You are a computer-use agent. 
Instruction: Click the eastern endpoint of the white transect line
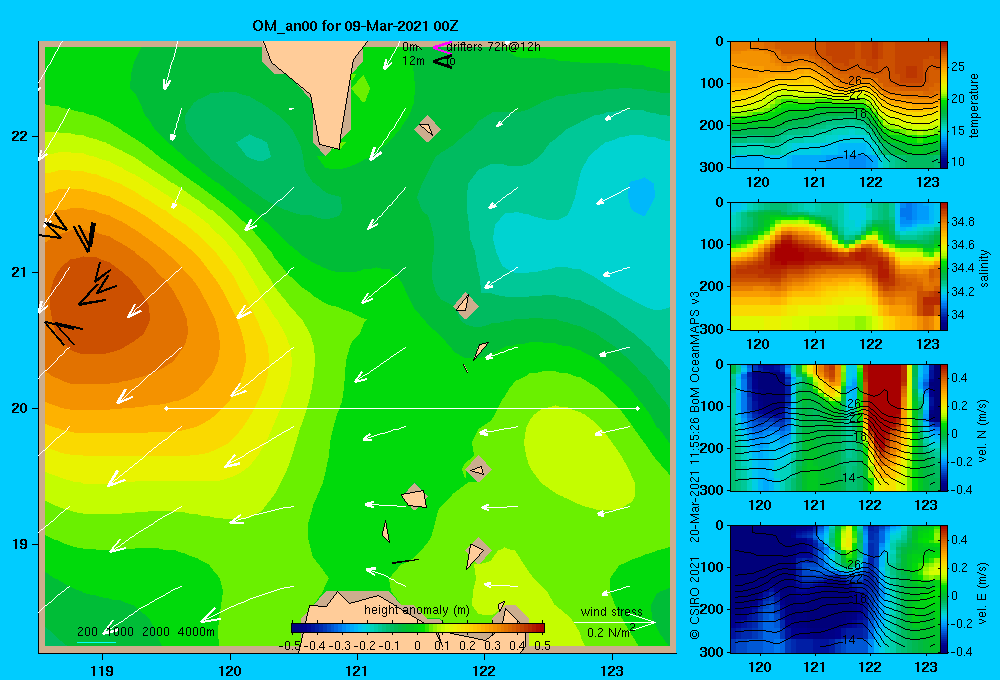pyautogui.click(x=638, y=408)
